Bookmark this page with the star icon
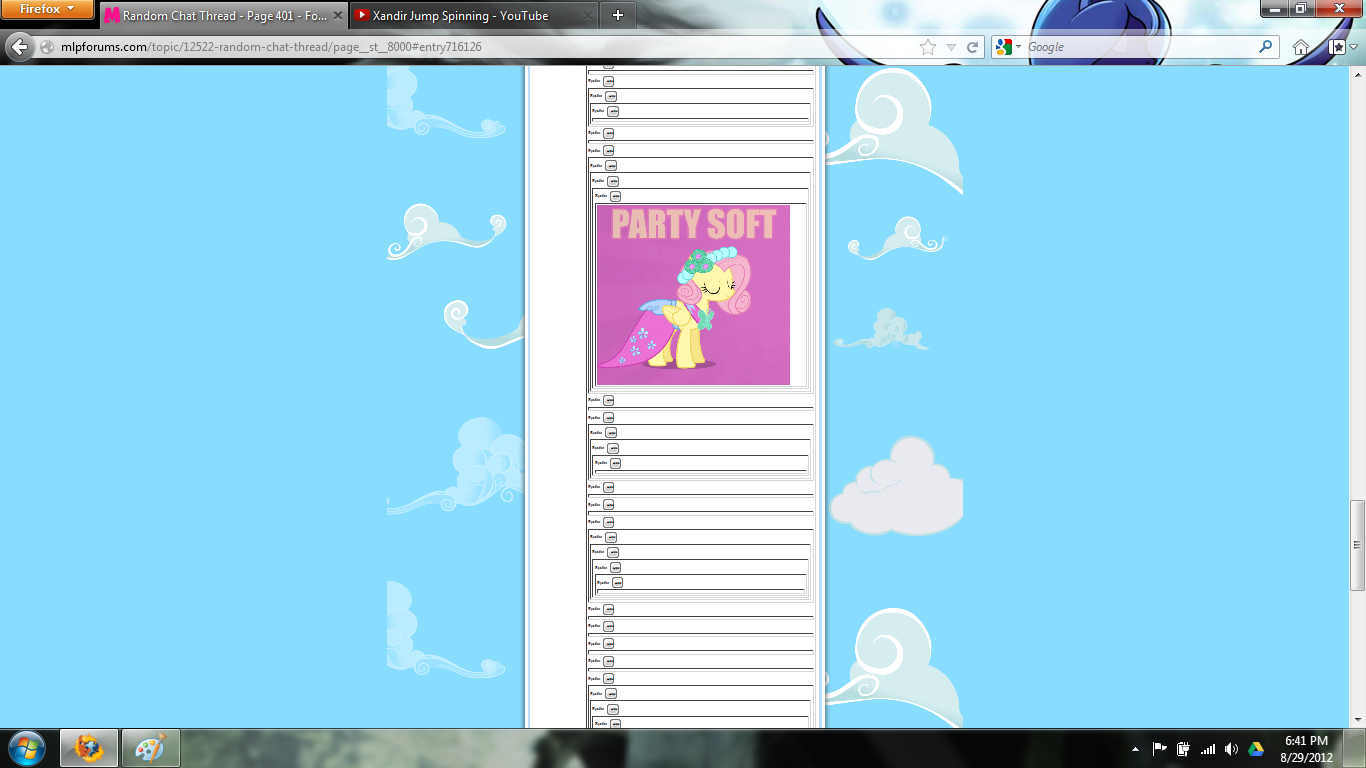Viewport: 1366px width, 768px height. click(x=927, y=47)
